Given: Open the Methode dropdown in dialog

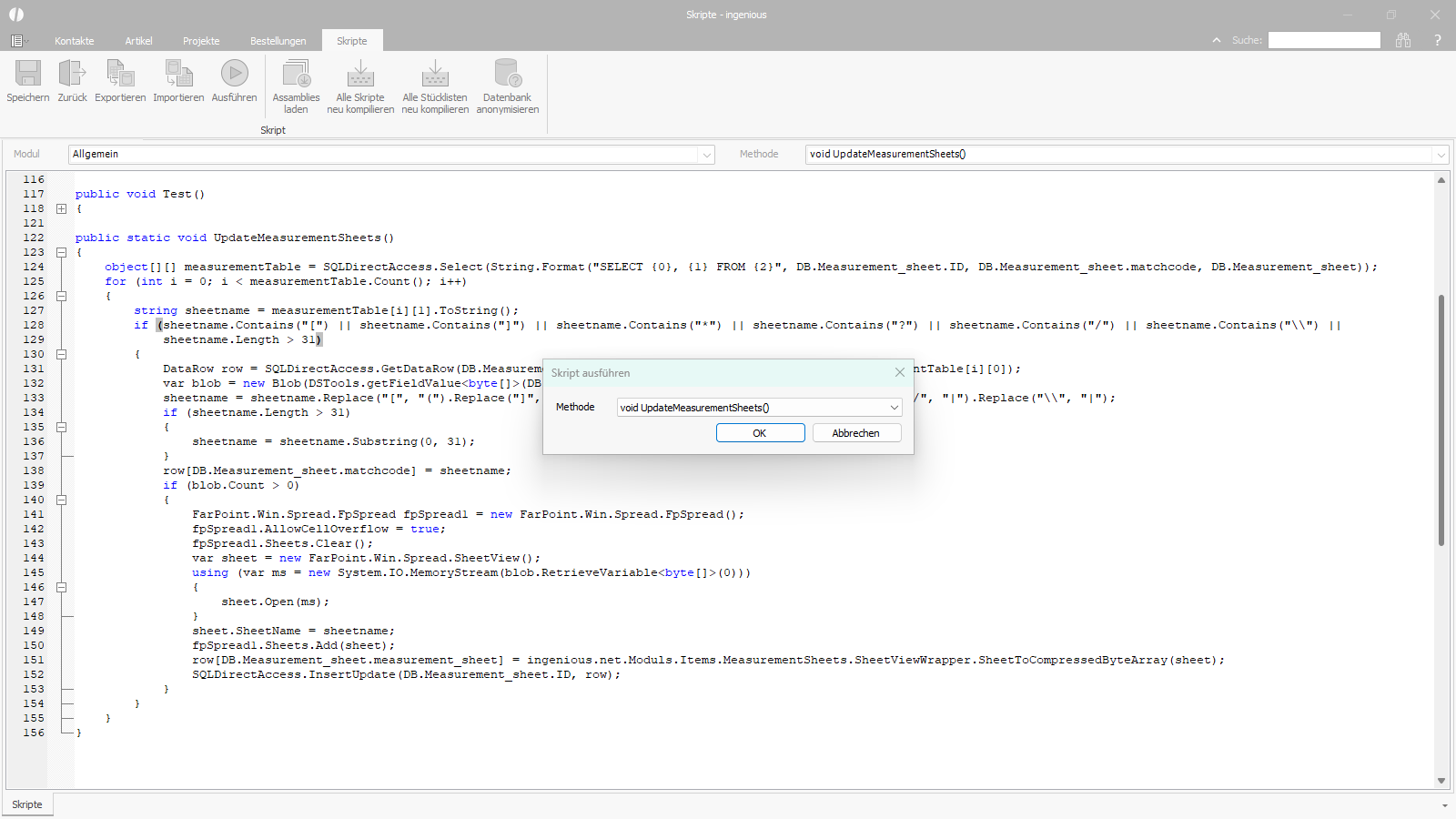Looking at the screenshot, I should [894, 408].
